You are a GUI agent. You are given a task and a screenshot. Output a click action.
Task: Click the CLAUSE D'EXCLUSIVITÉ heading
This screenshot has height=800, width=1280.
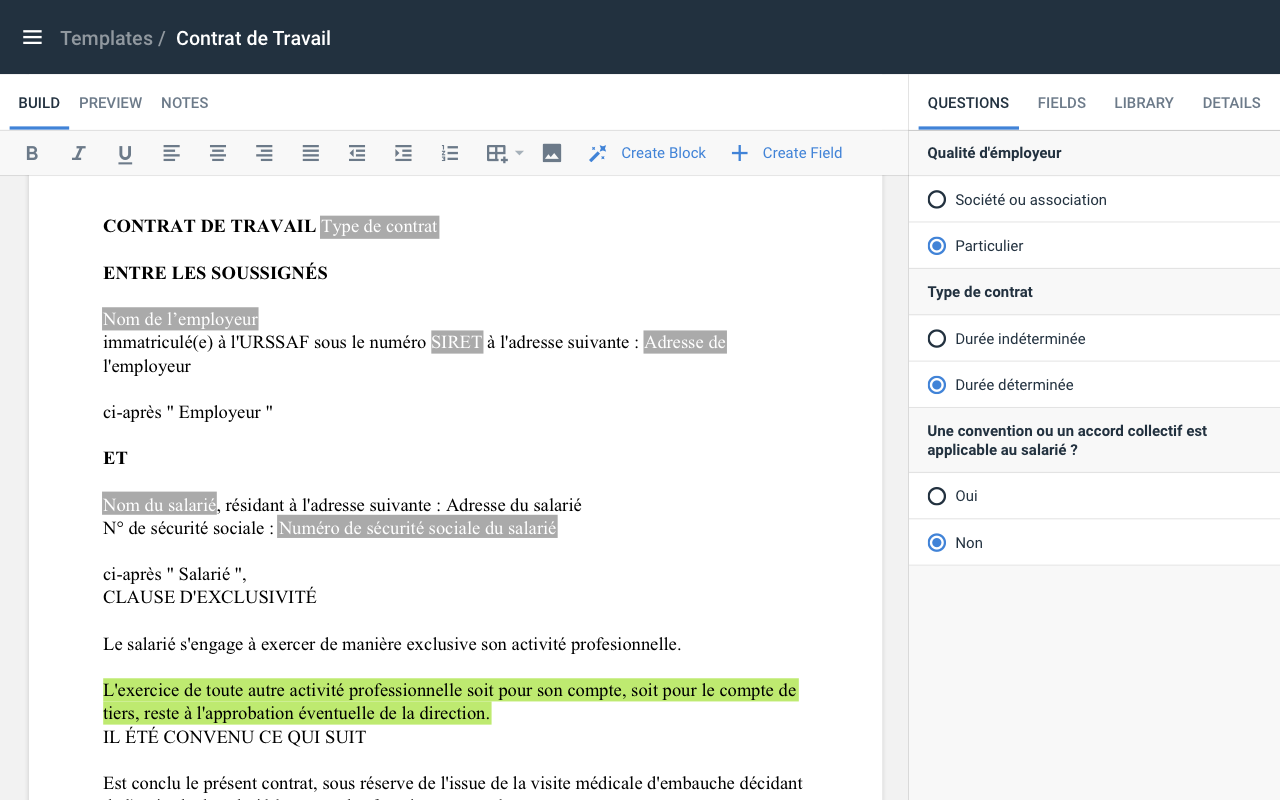[x=210, y=597]
